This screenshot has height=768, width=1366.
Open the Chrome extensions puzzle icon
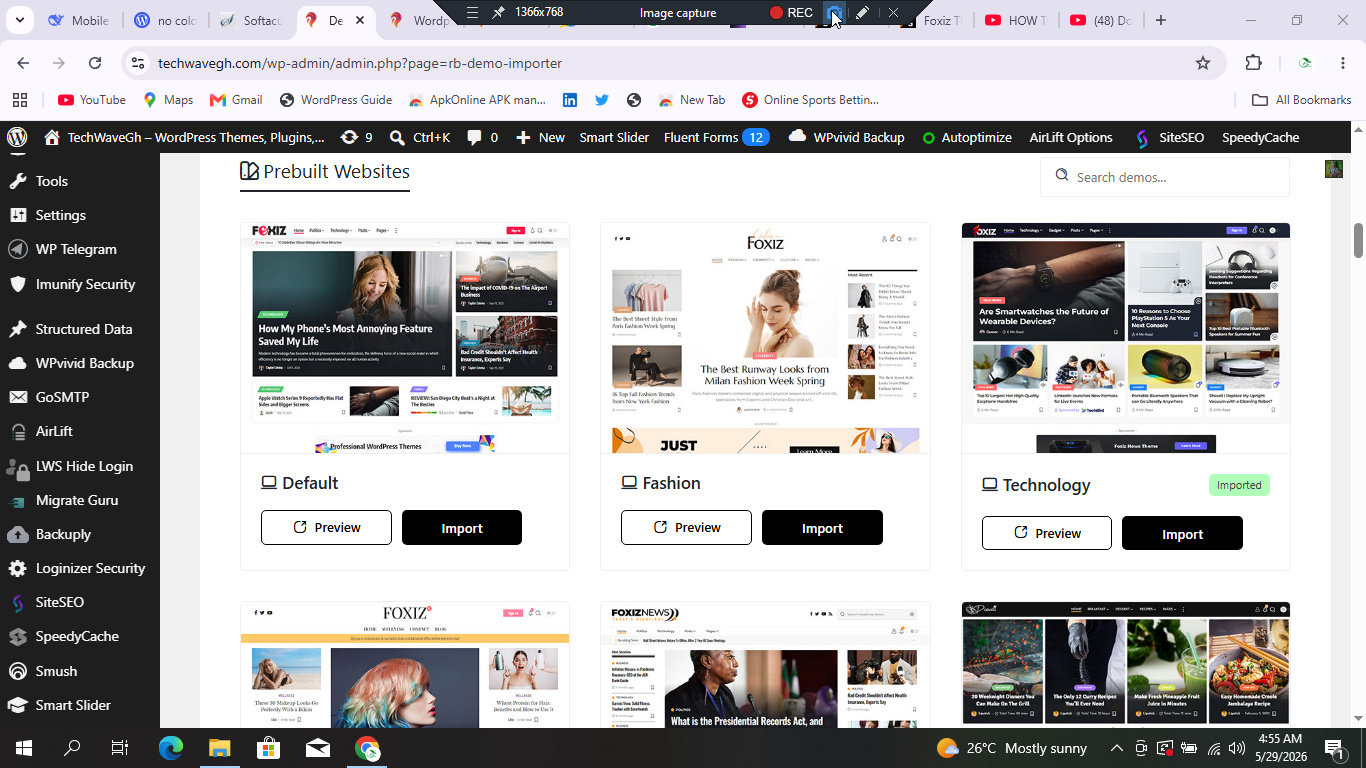1253,63
